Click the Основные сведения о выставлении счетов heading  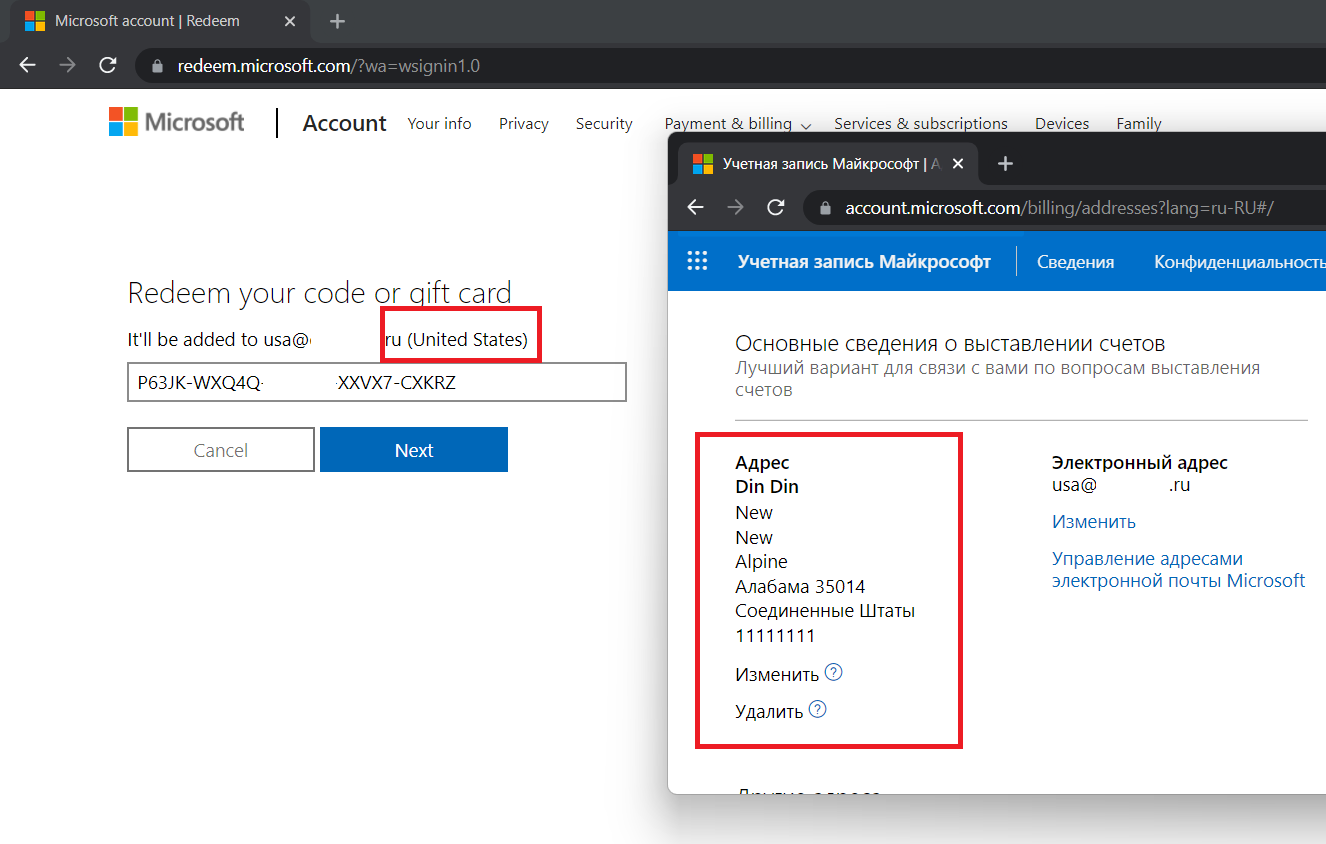click(950, 344)
